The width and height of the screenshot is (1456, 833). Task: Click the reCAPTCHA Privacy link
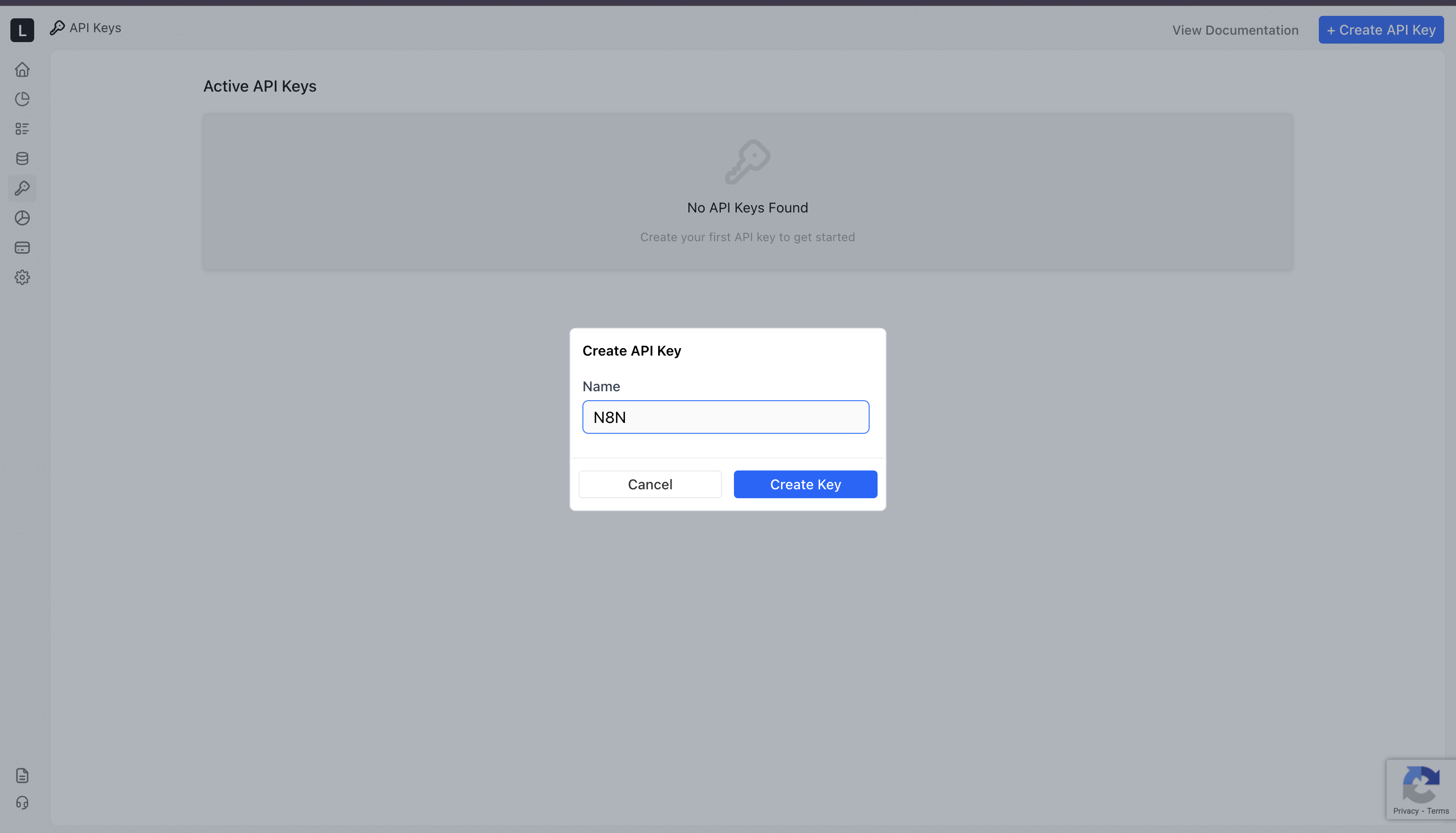[x=1405, y=811]
